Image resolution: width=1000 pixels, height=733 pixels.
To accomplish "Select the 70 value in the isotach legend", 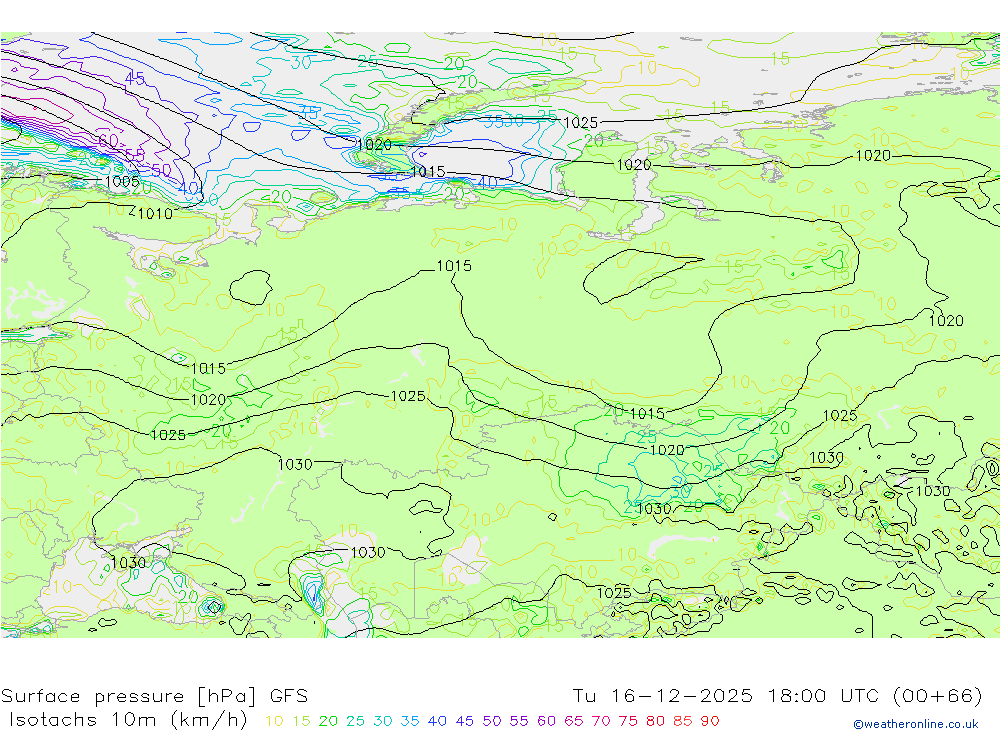I will click(601, 722).
